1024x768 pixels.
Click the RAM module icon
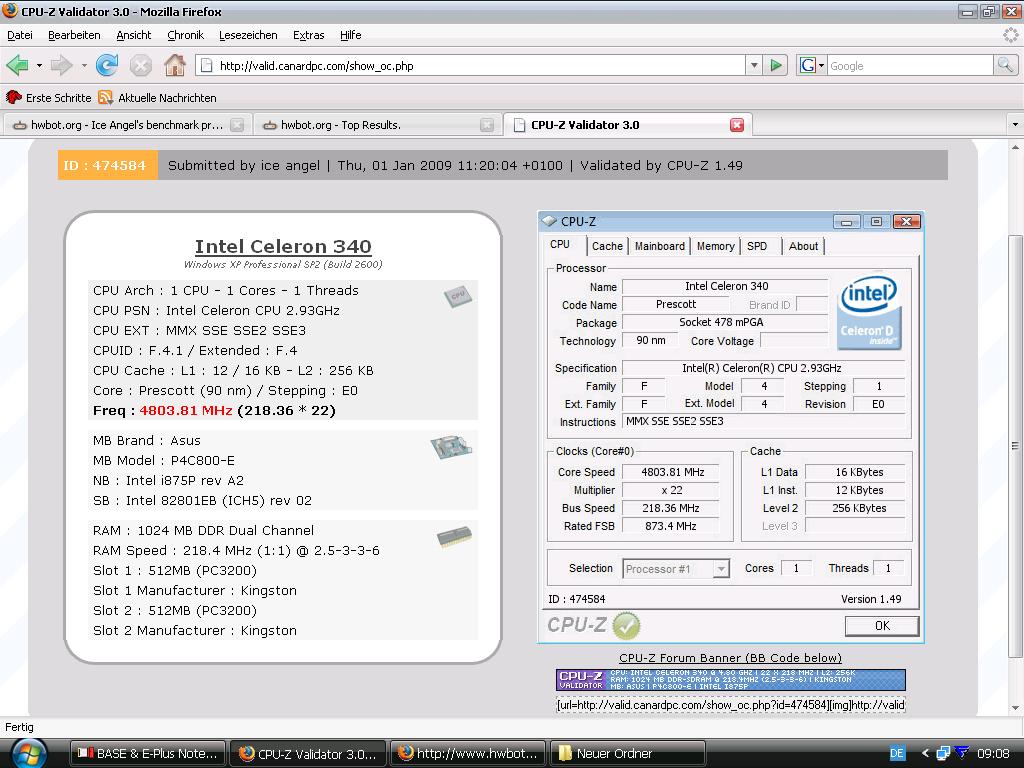tap(455, 536)
